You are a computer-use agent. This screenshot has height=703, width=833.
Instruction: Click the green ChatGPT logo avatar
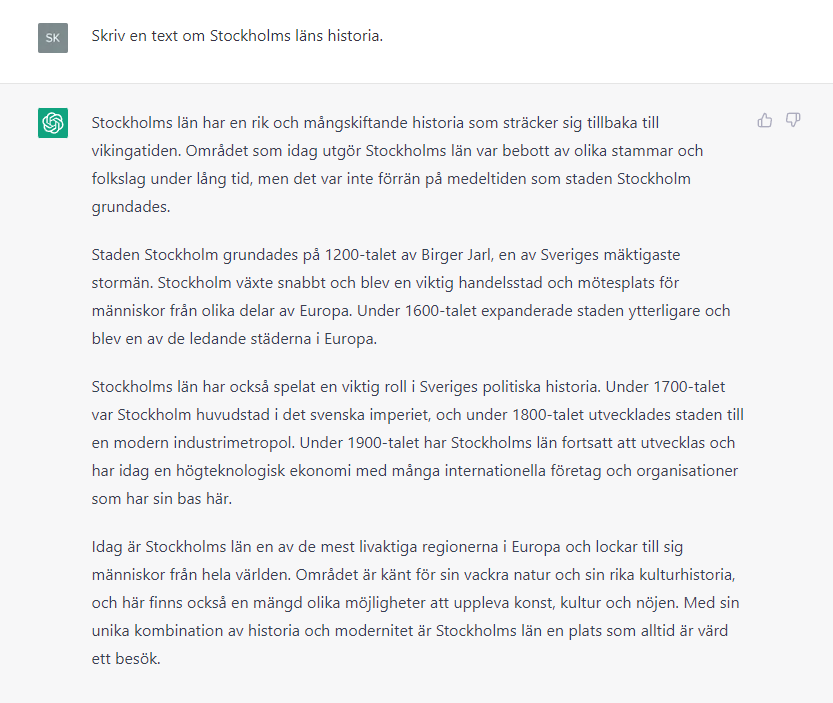[53, 123]
